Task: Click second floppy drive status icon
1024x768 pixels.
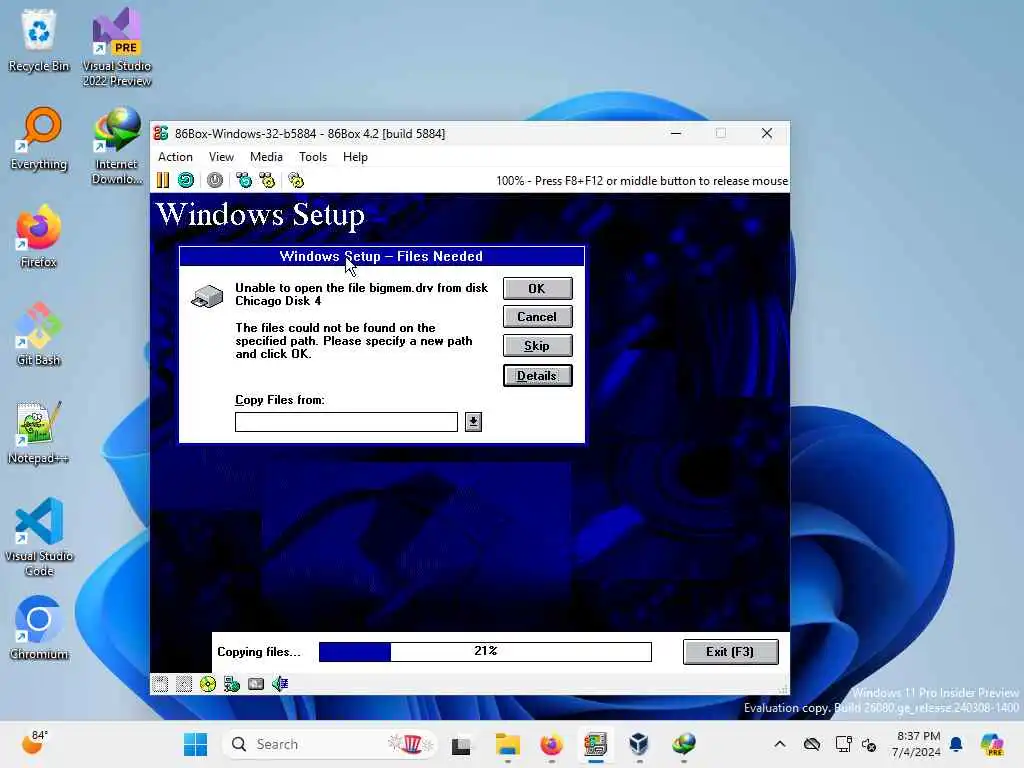Action: [x=184, y=684]
